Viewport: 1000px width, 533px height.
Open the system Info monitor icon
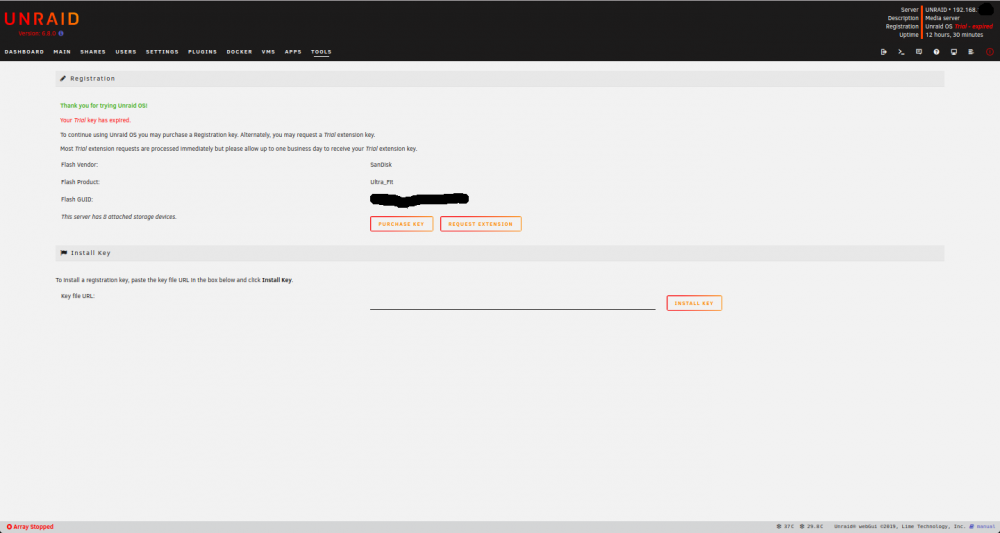(954, 52)
